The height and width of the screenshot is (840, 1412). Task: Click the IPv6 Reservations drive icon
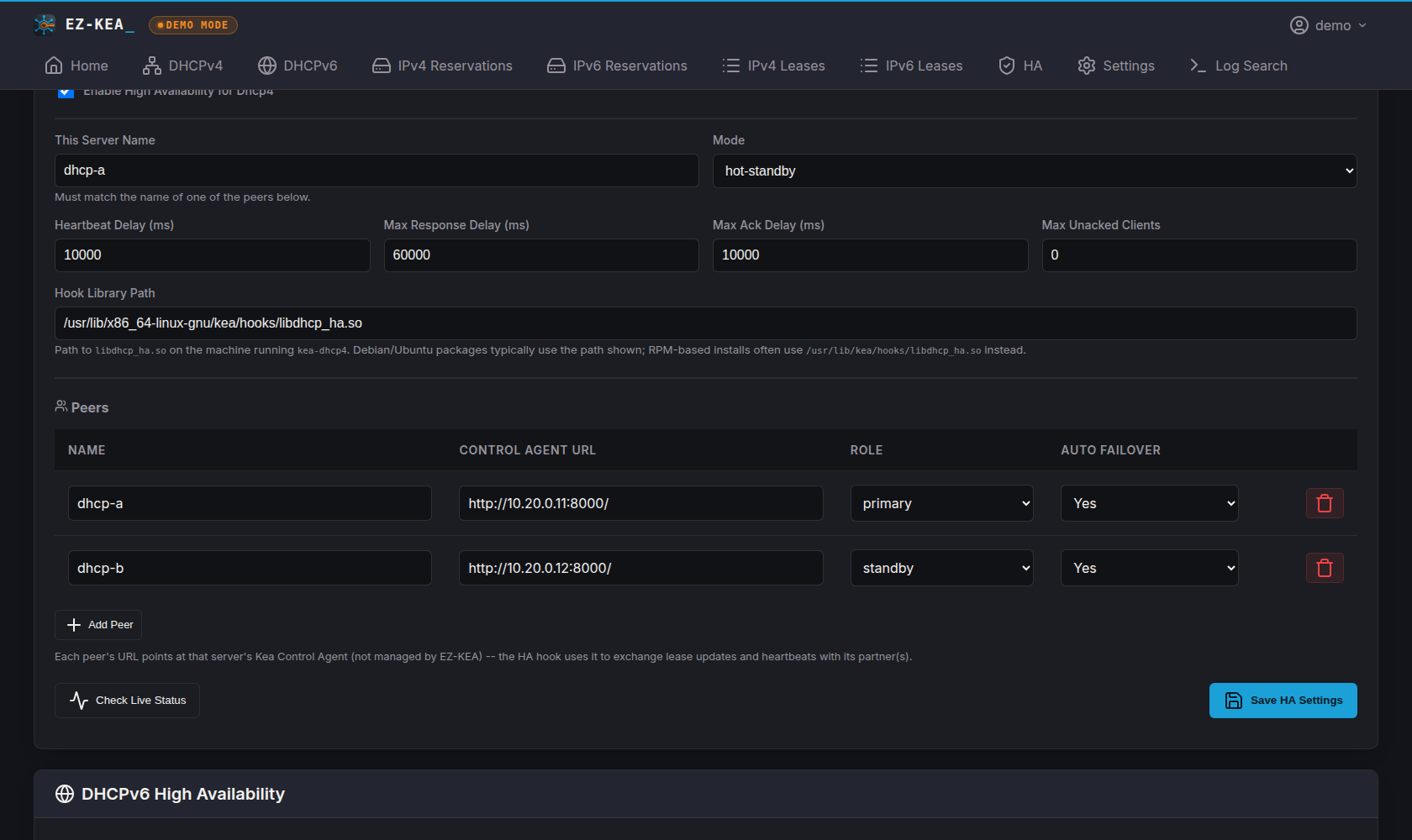pyautogui.click(x=556, y=66)
